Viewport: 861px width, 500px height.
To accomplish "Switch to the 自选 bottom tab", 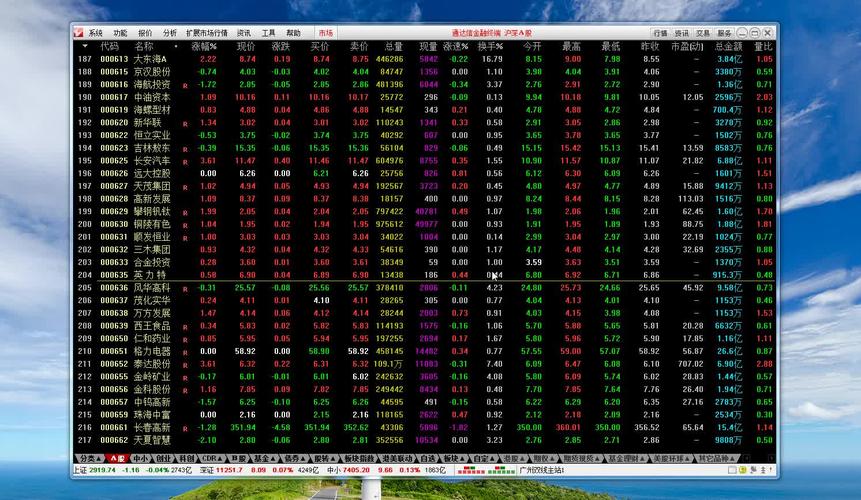I will 427,458.
